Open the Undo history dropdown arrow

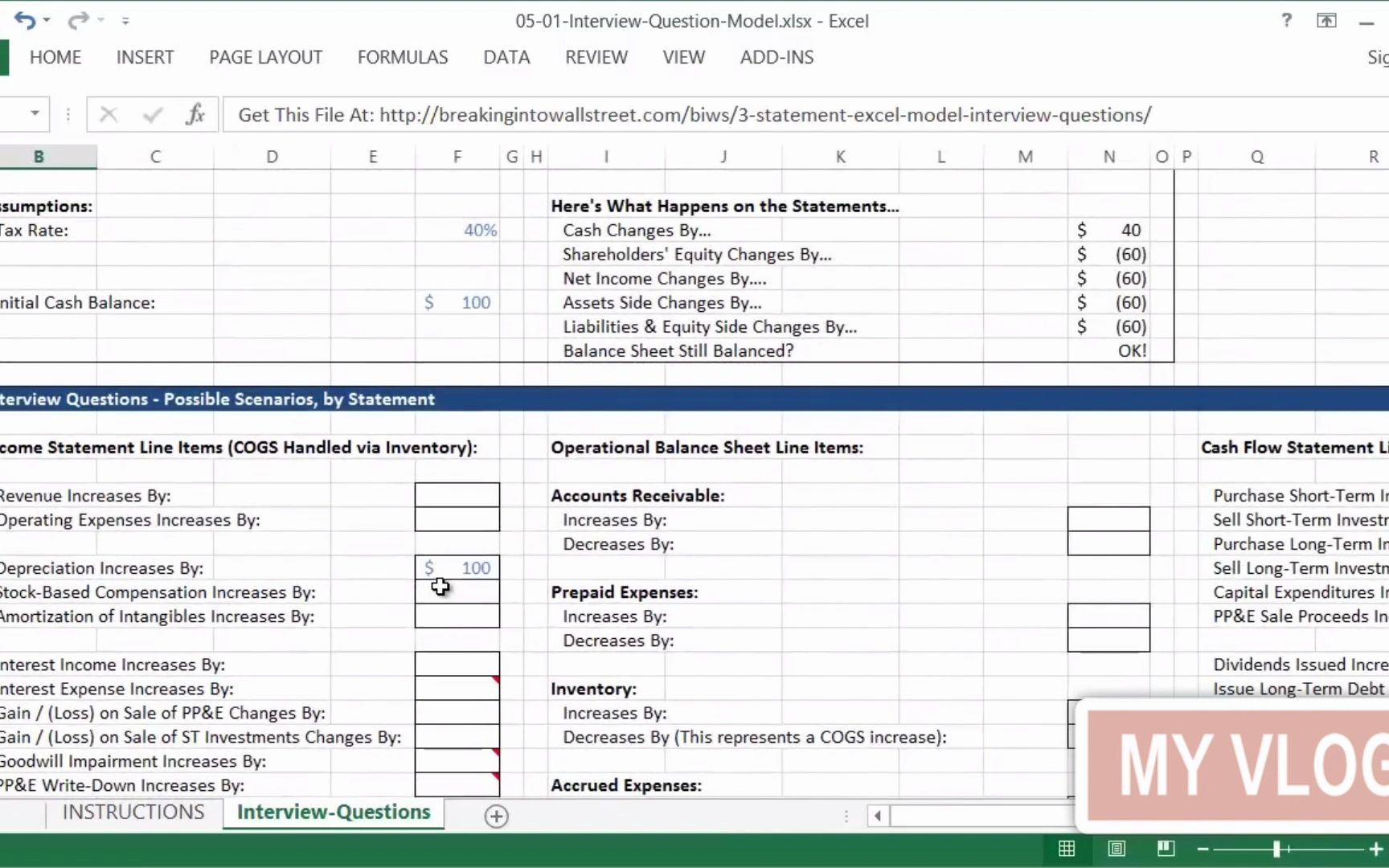46,20
